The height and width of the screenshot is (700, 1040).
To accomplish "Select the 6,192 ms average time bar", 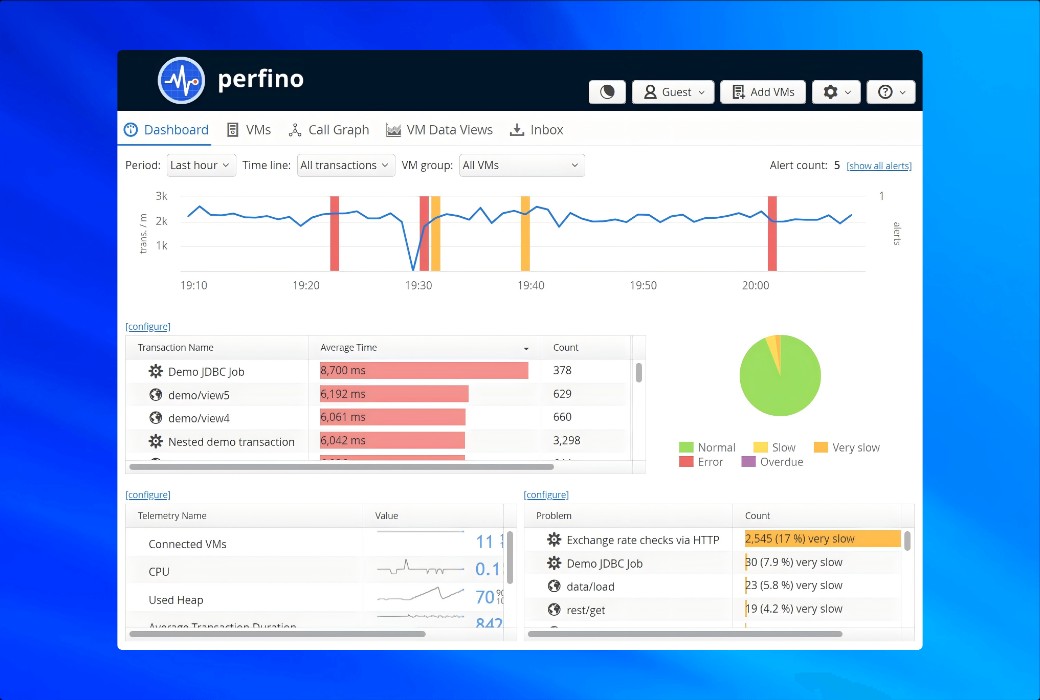I will tap(394, 393).
